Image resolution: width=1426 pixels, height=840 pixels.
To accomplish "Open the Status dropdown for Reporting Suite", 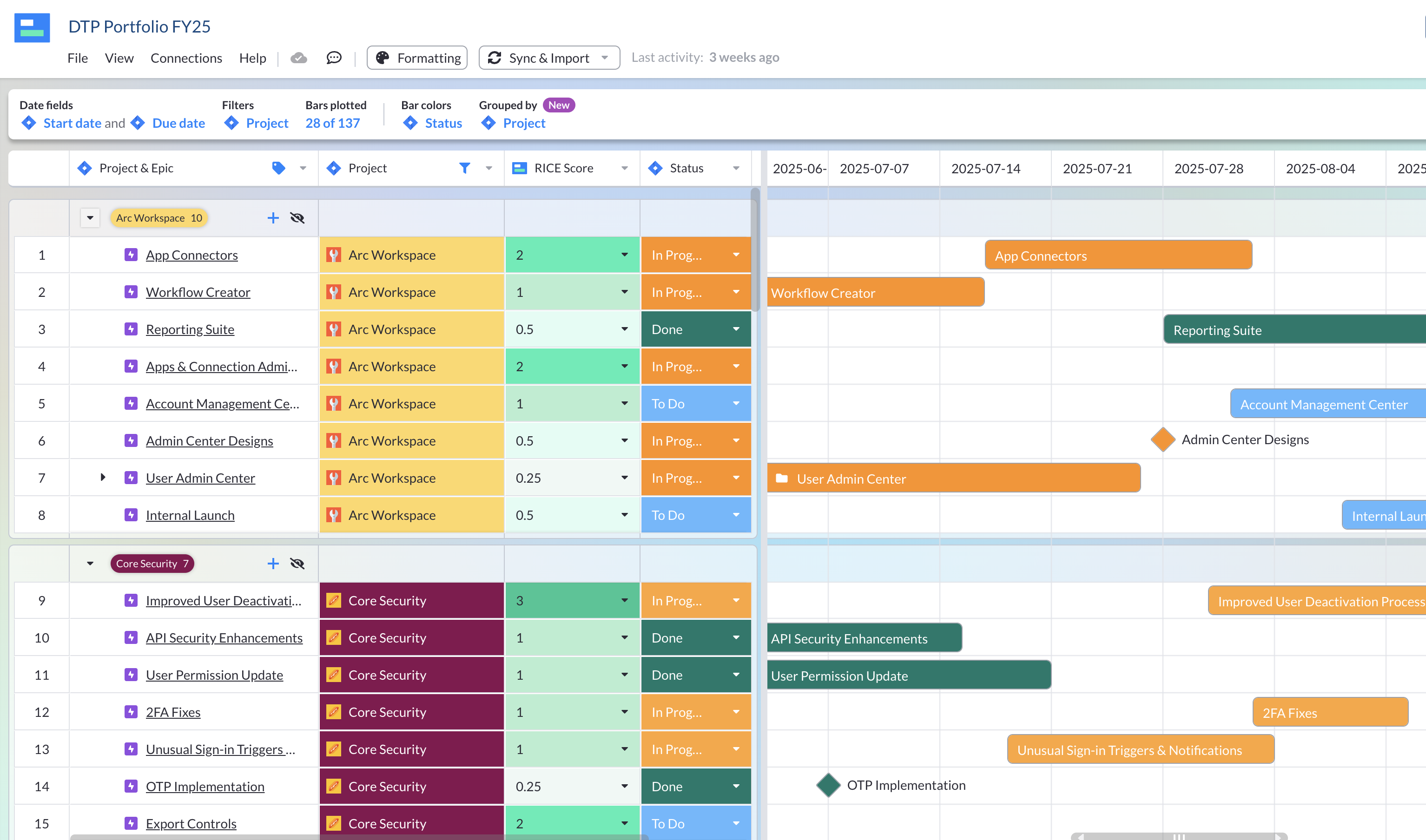I will 736,329.
